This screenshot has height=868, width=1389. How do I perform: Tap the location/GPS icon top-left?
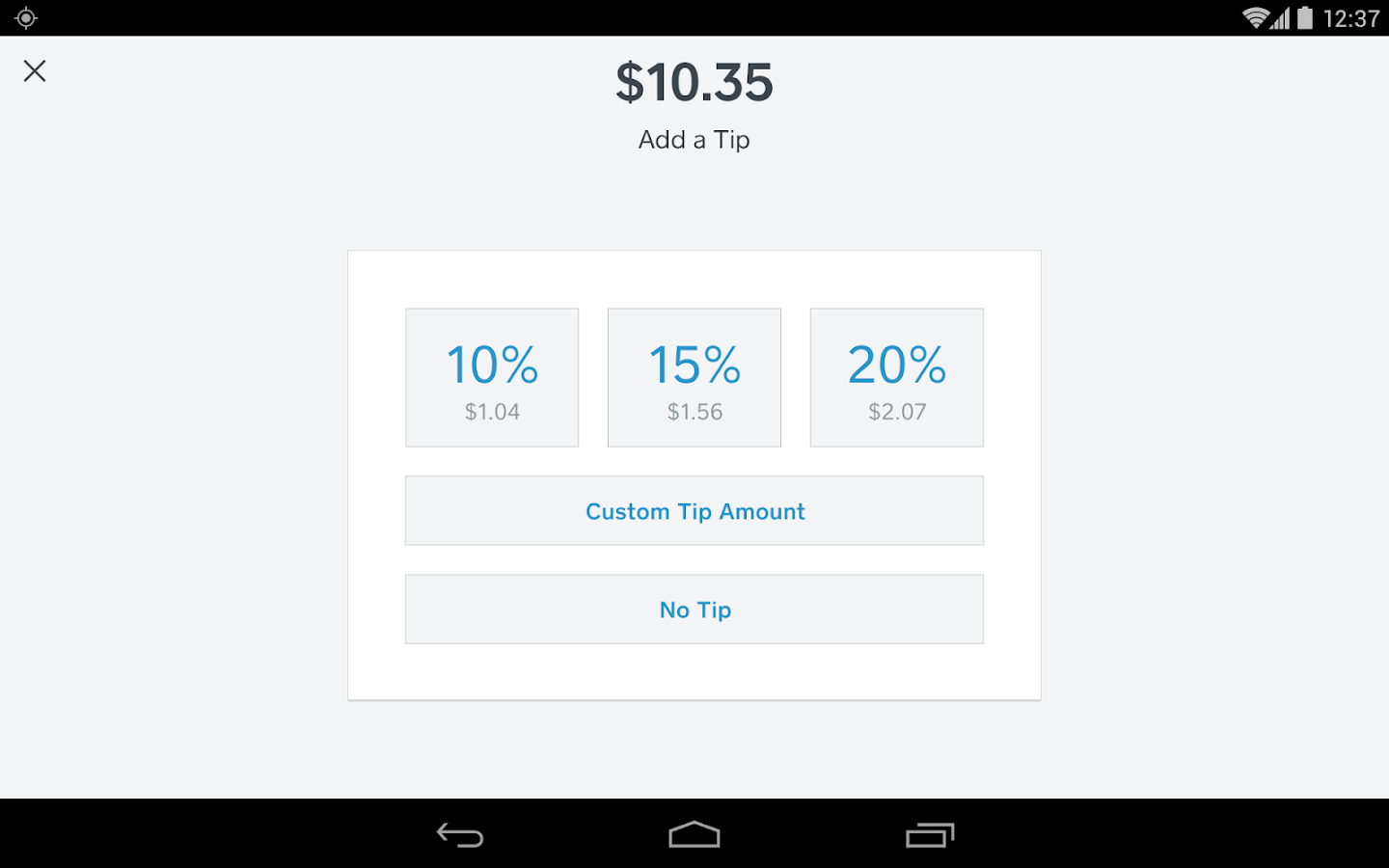pos(25,16)
